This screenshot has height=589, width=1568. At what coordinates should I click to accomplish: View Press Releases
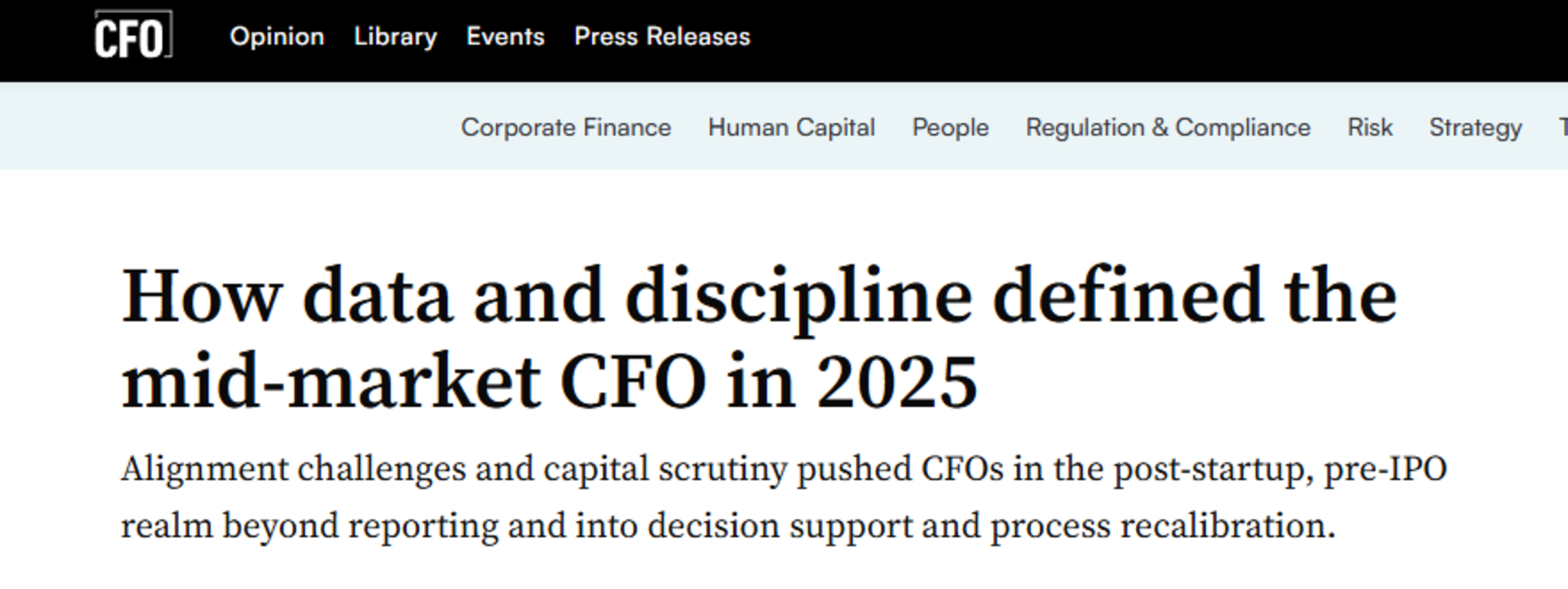[x=662, y=36]
